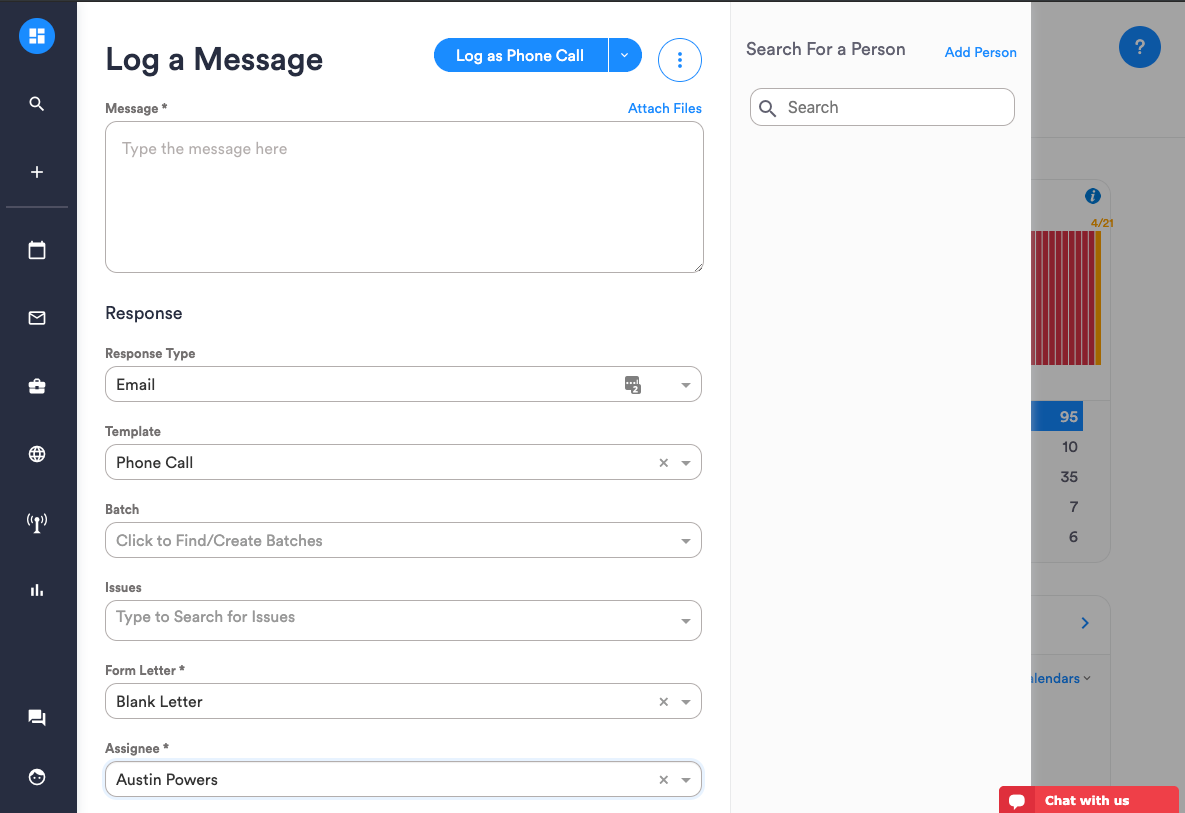Select the chat bubble icon near the sidebar bottom
The height and width of the screenshot is (813, 1185).
coord(36,717)
